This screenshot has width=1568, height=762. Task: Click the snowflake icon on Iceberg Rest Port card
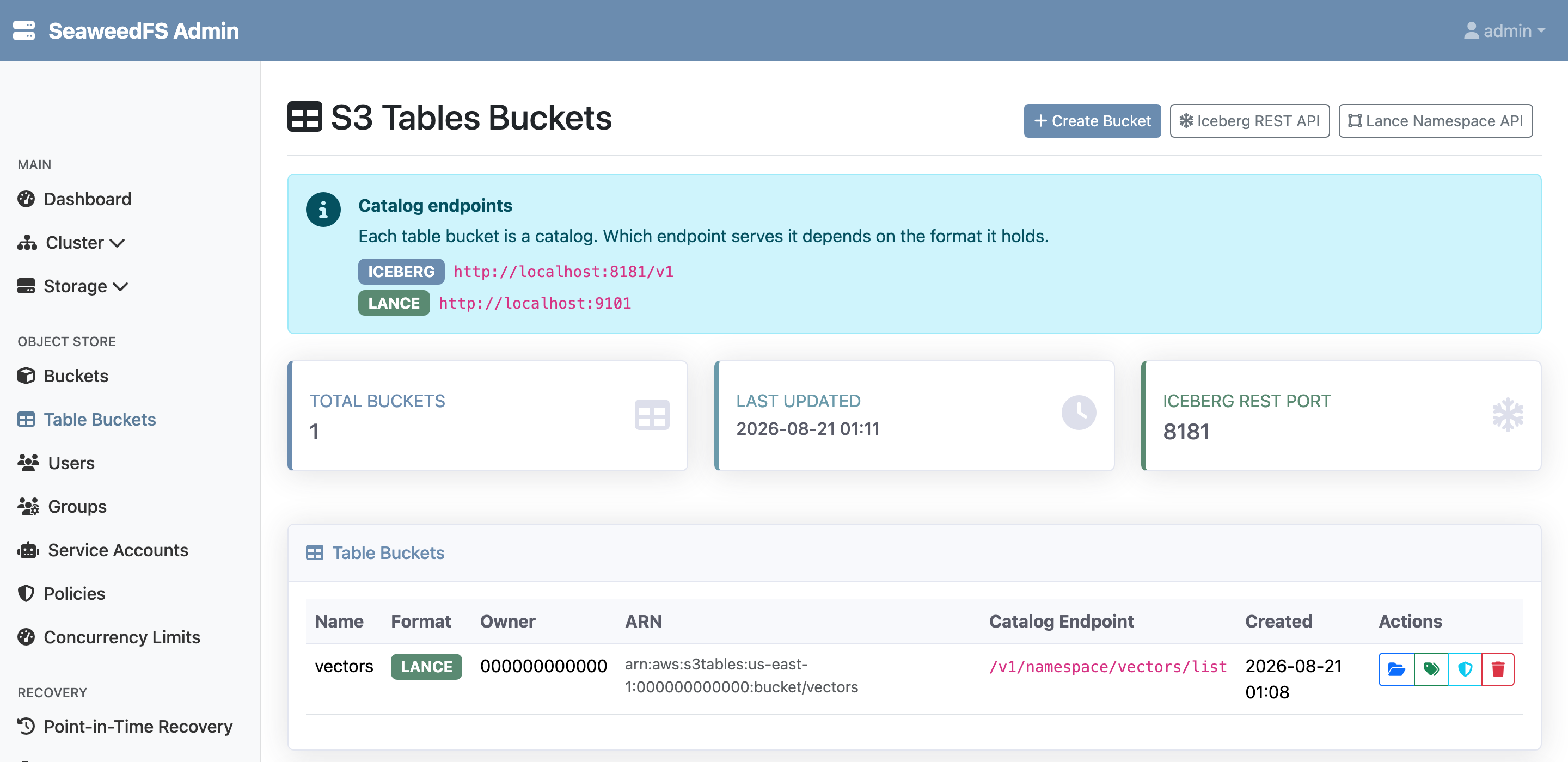coord(1508,415)
